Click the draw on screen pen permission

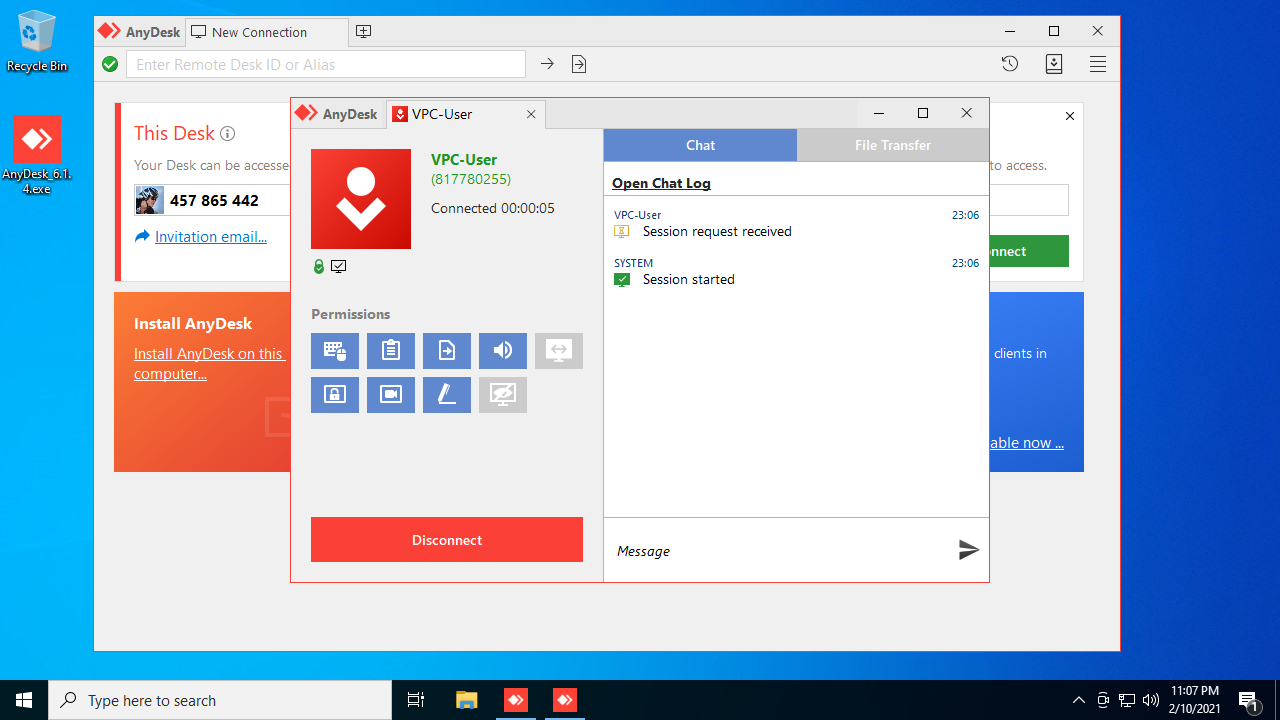[x=447, y=395]
